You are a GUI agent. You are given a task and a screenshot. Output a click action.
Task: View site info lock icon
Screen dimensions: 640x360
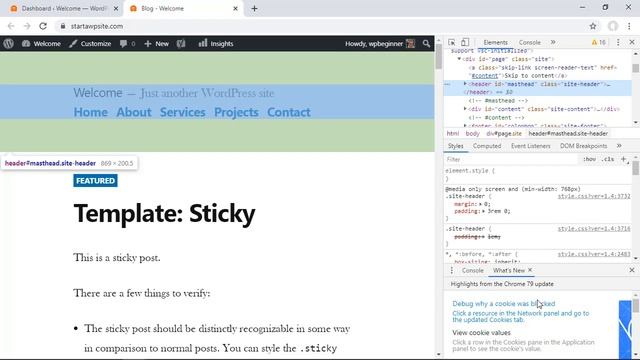pos(62,26)
